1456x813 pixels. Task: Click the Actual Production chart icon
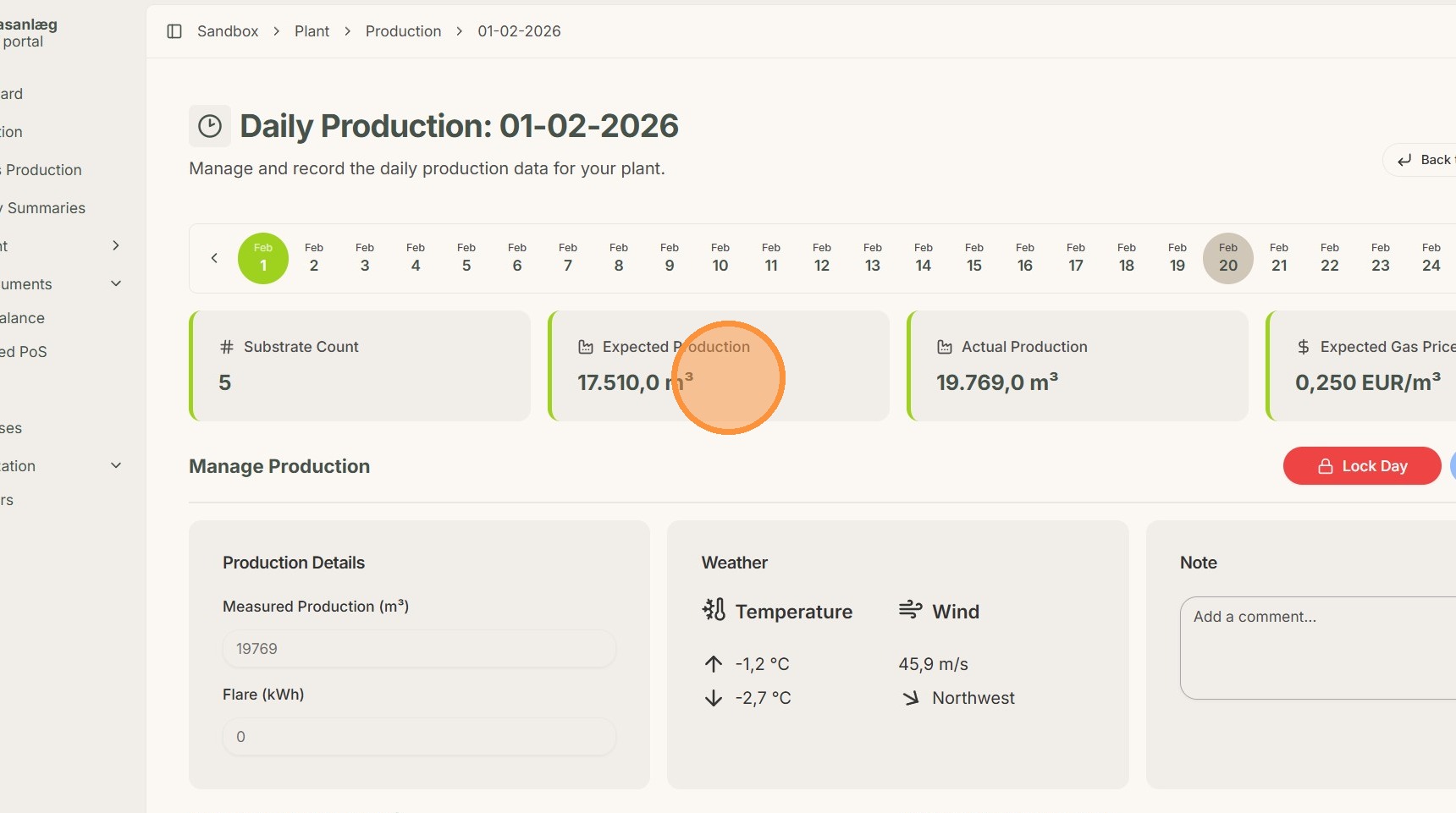point(945,347)
